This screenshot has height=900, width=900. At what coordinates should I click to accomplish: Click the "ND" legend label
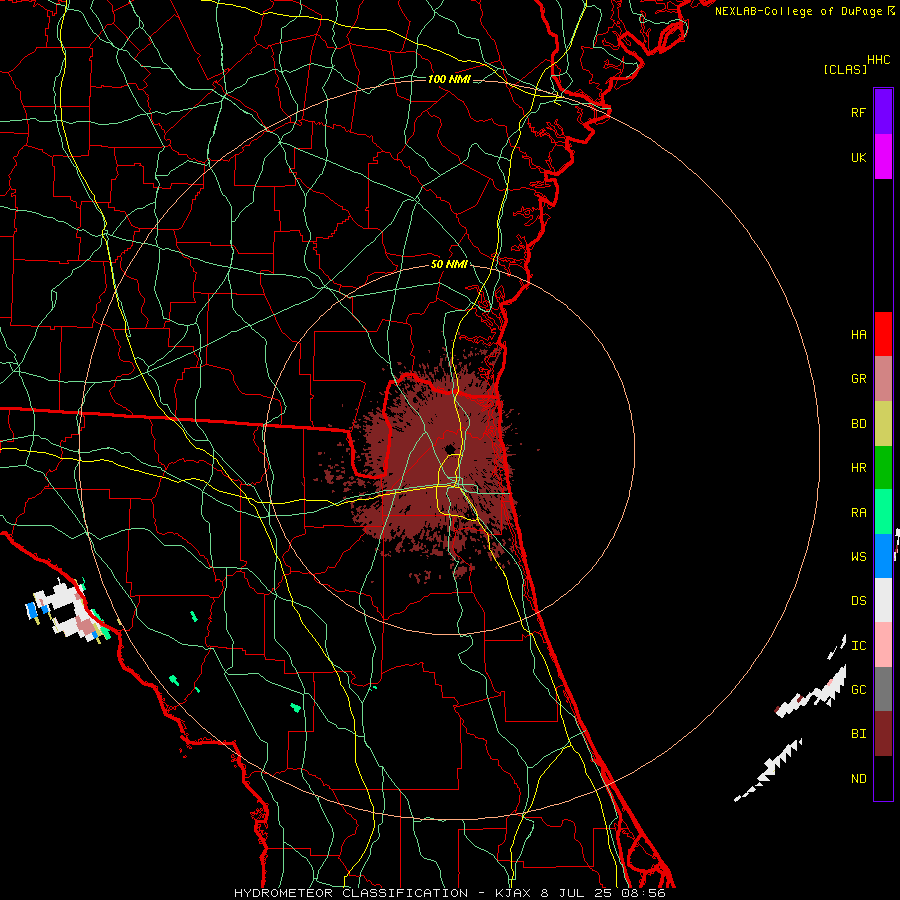[x=859, y=779]
